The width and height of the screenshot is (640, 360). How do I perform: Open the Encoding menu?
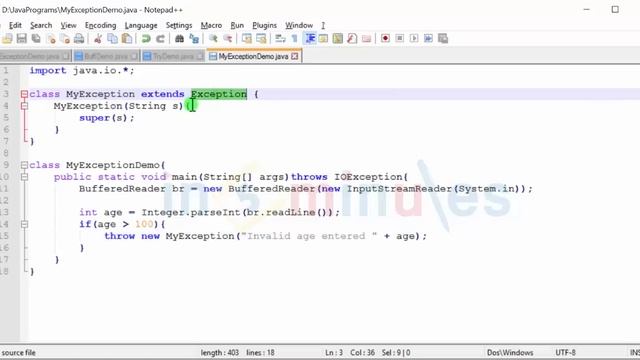[x=100, y=25]
